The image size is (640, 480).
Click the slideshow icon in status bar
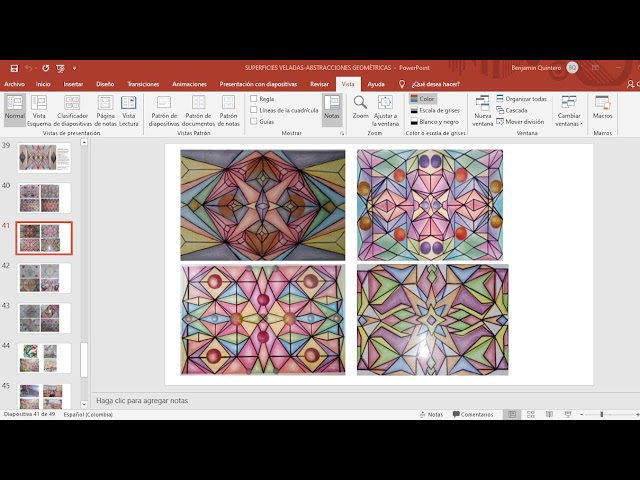coord(568,414)
